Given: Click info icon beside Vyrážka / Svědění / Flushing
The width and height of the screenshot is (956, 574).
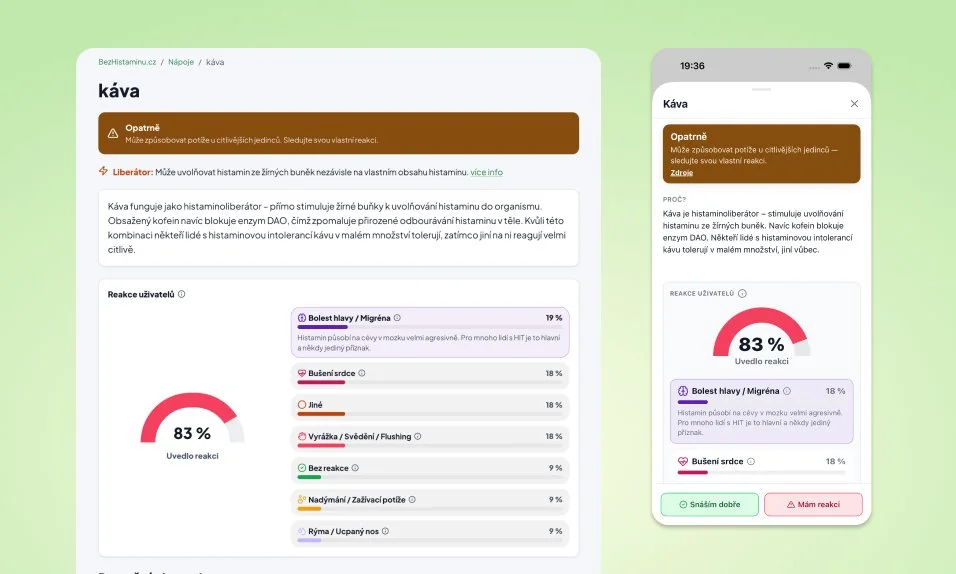Looking at the screenshot, I should (x=418, y=437).
